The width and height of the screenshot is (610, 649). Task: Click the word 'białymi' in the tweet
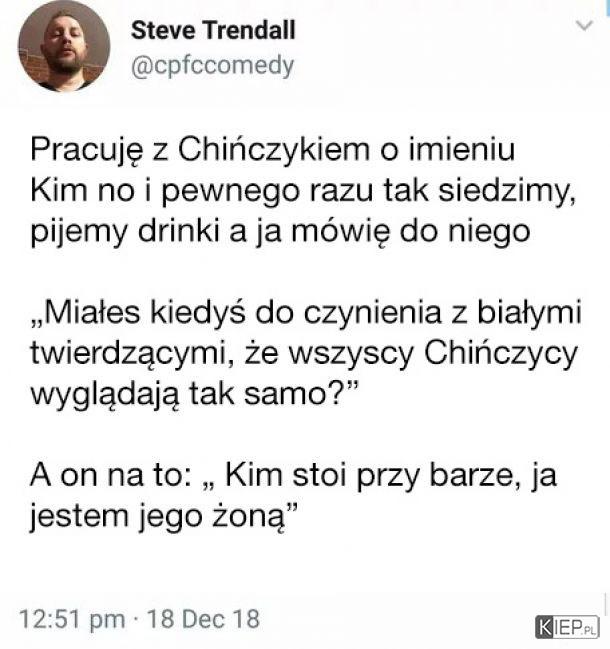click(x=530, y=313)
